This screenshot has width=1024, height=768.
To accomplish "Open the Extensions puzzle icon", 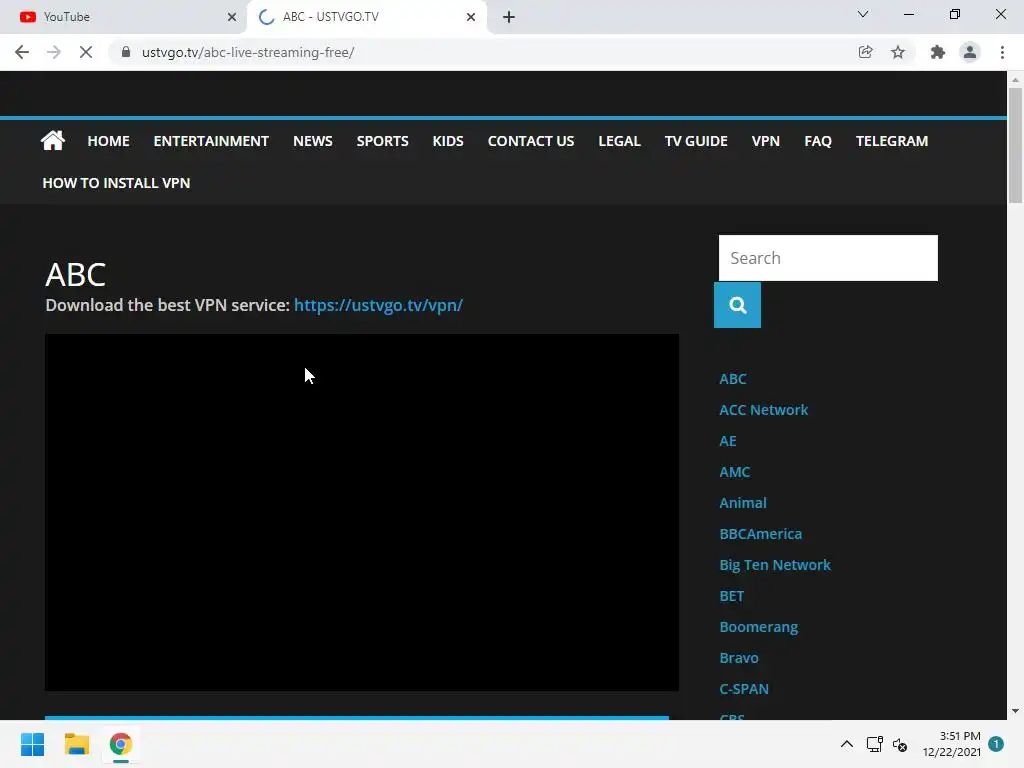I will 937,52.
